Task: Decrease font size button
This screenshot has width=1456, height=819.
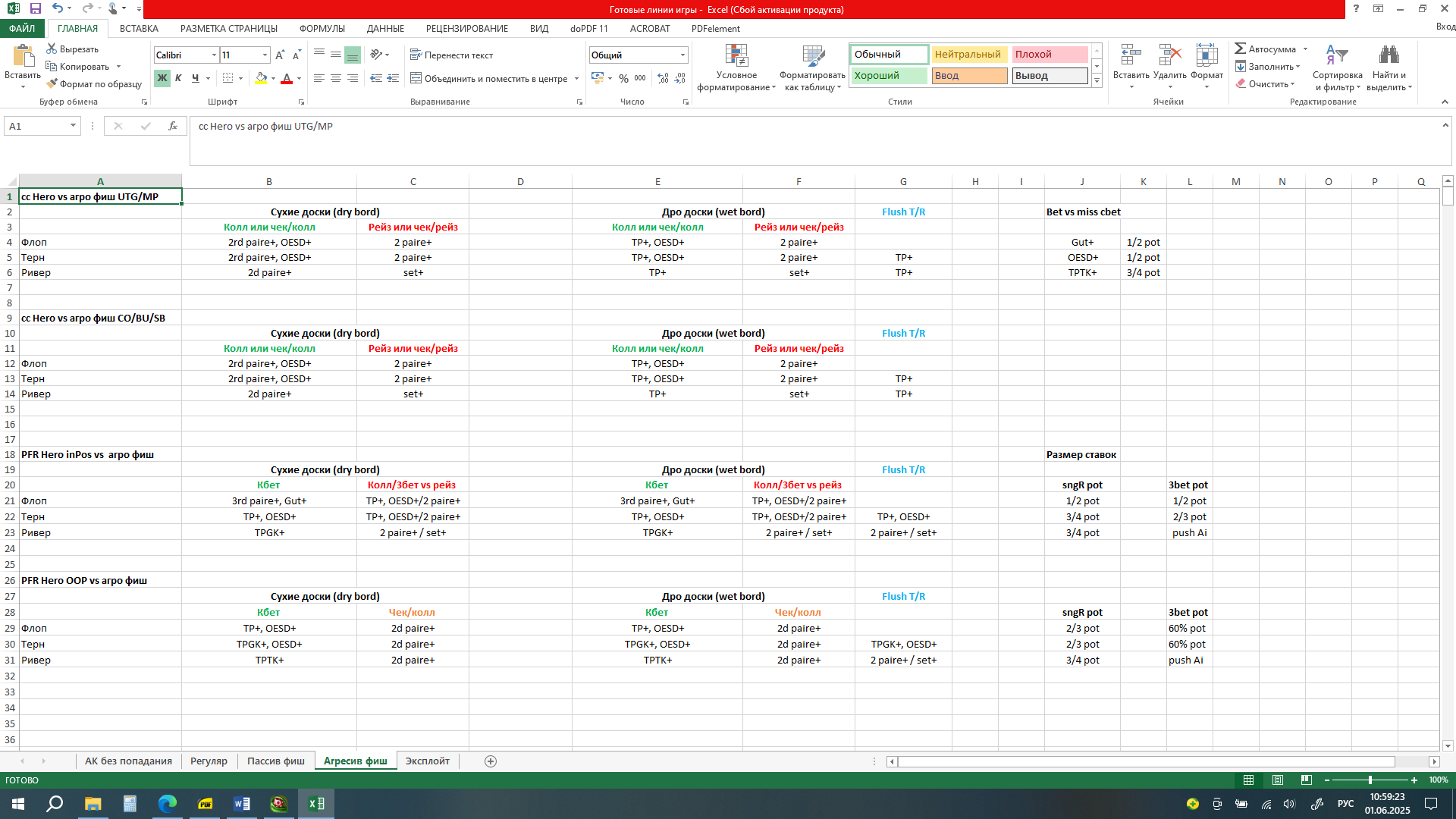Action: coord(297,55)
